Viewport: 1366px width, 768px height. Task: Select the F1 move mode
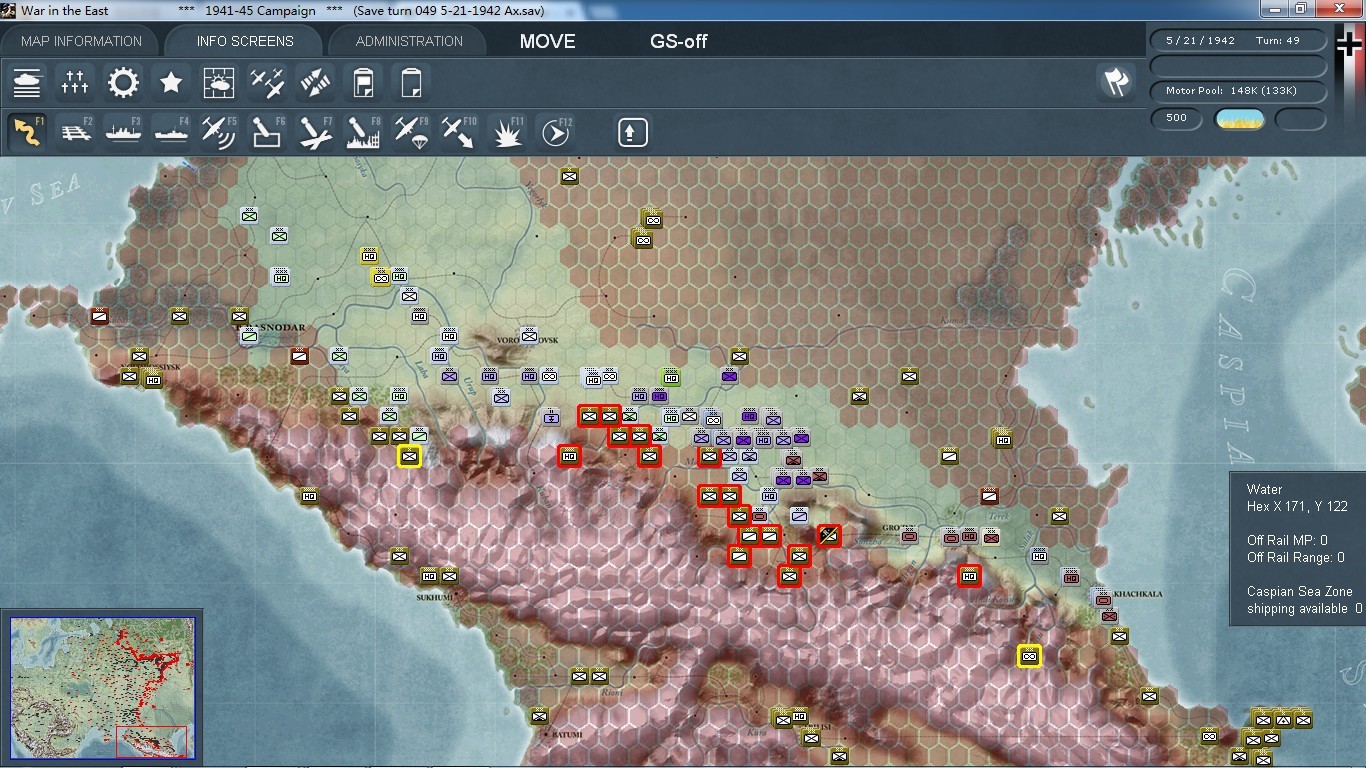click(x=27, y=132)
